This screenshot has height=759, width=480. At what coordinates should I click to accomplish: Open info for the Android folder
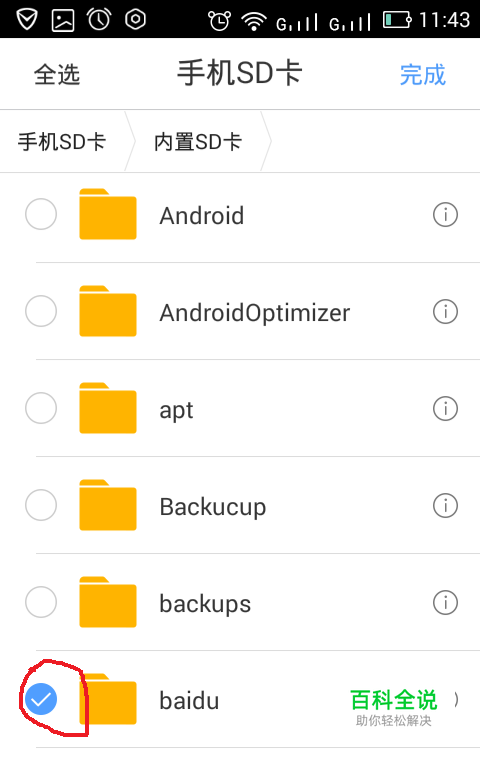coord(445,214)
